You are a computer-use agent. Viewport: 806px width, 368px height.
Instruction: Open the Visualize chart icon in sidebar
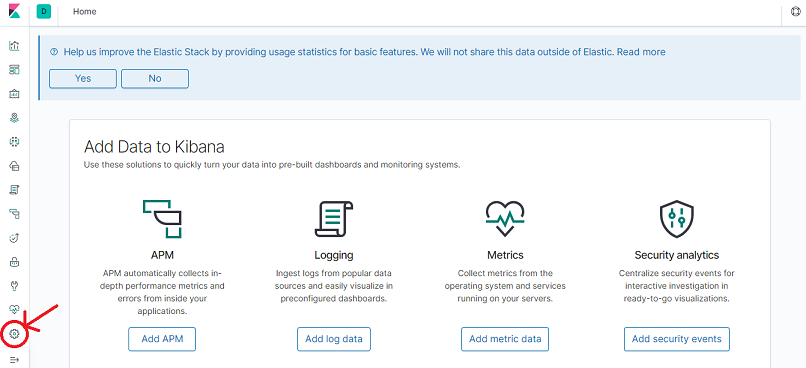pyautogui.click(x=14, y=46)
